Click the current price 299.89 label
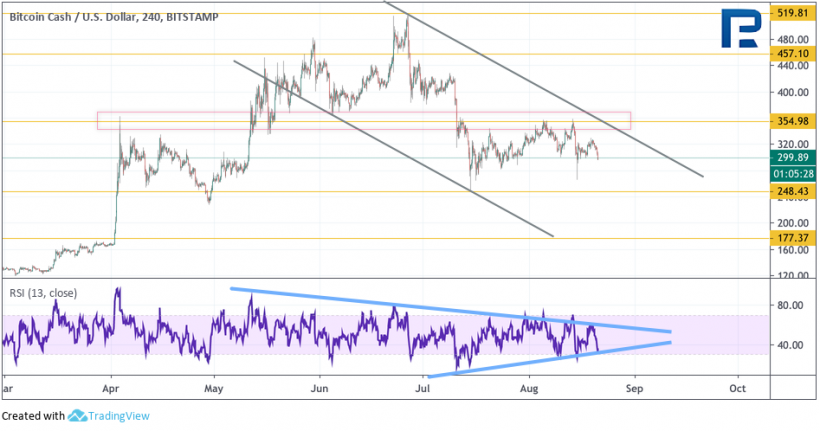820x431 pixels. pyautogui.click(x=793, y=157)
